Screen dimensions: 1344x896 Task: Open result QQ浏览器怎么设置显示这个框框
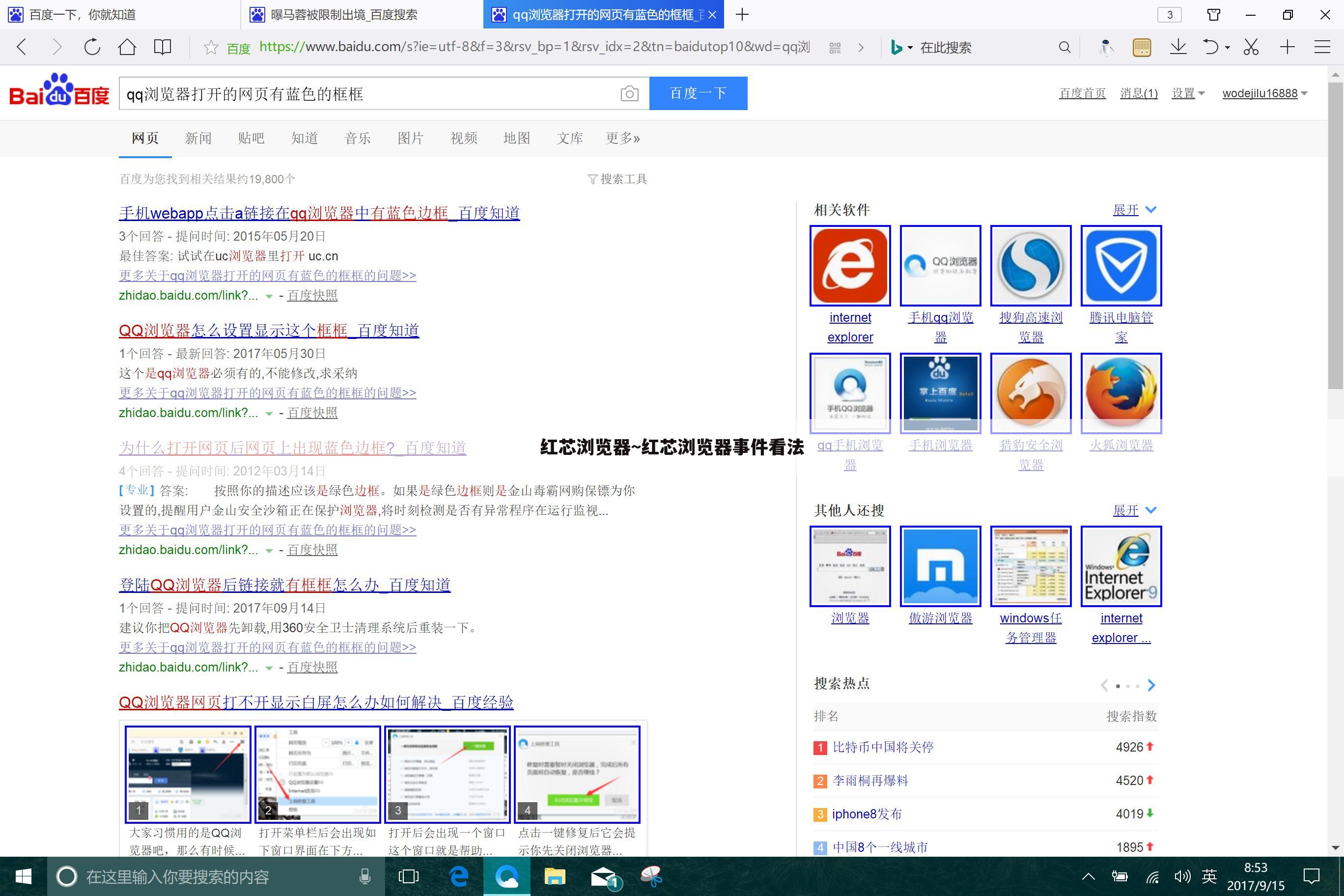[x=269, y=331]
